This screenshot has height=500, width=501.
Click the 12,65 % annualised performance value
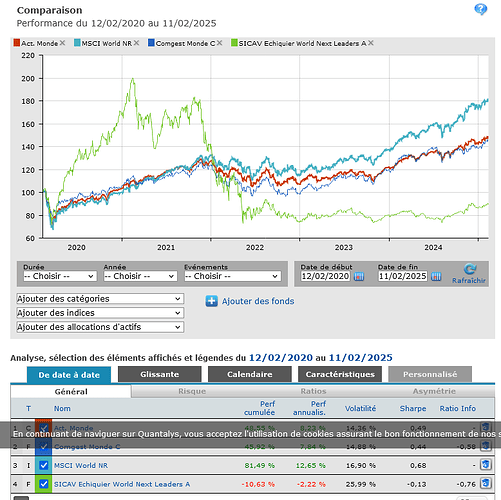311,465
